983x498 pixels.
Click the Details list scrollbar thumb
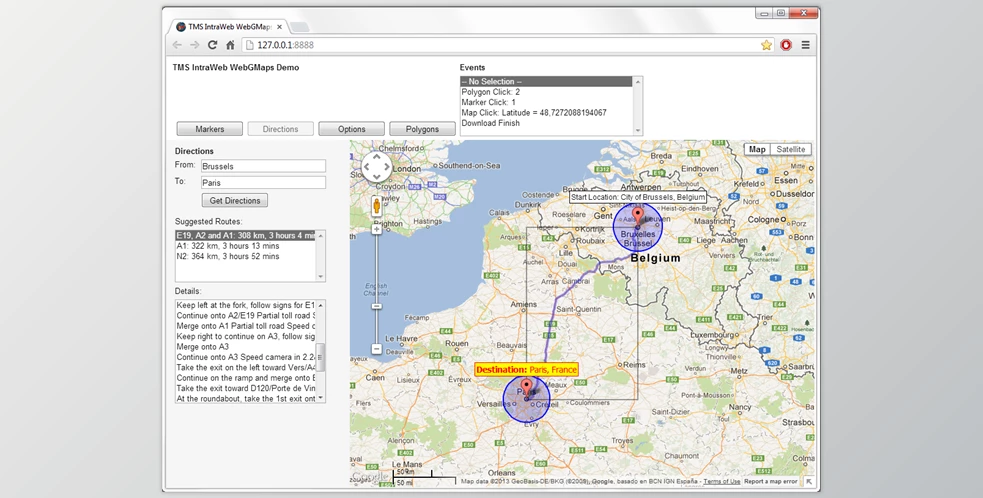(x=321, y=357)
